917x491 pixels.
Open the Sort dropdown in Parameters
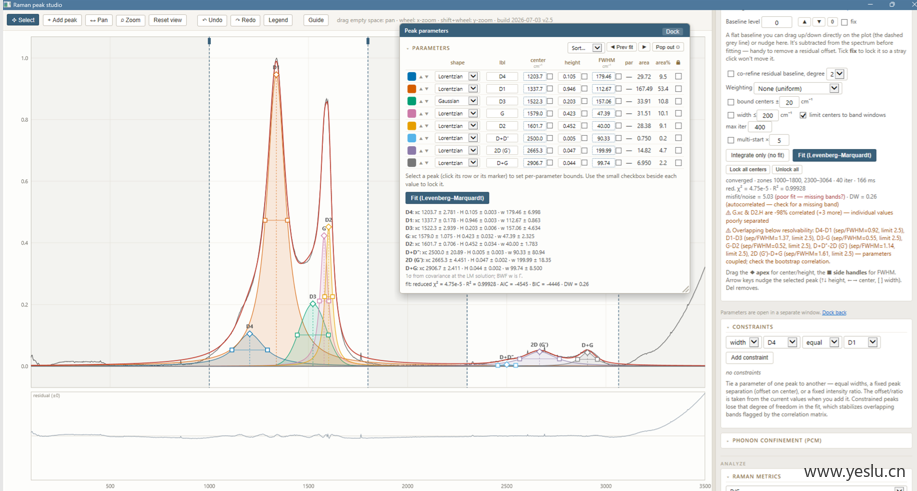[585, 48]
